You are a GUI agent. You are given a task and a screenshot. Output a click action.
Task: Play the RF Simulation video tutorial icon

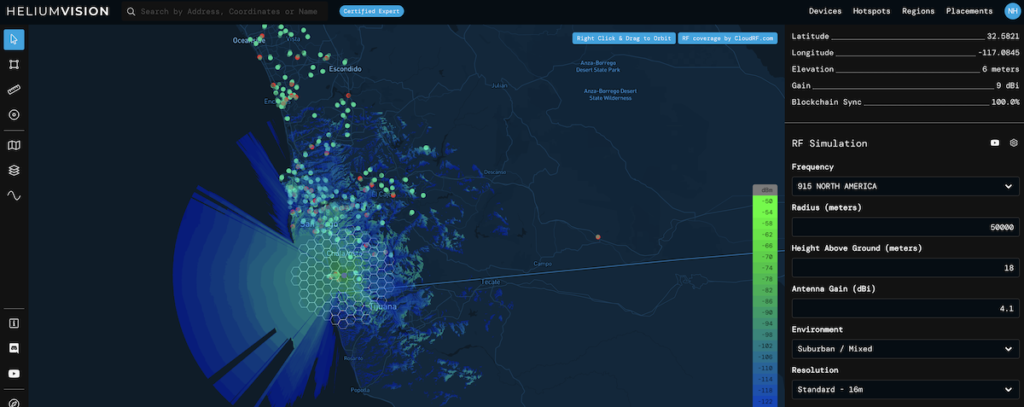995,143
